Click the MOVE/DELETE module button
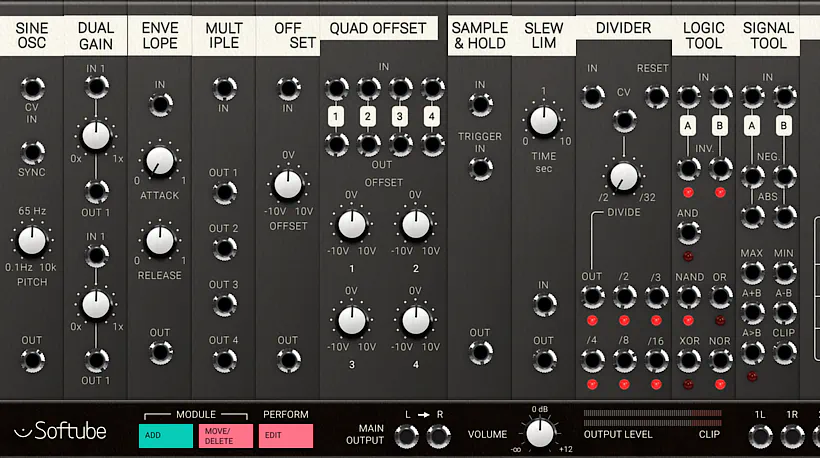The image size is (820, 458). [225, 436]
